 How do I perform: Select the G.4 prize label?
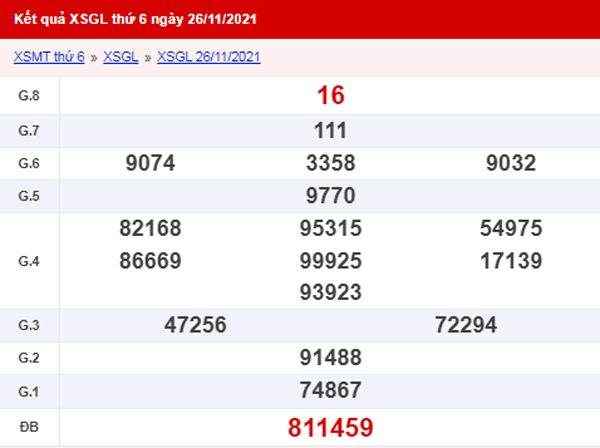29,261
